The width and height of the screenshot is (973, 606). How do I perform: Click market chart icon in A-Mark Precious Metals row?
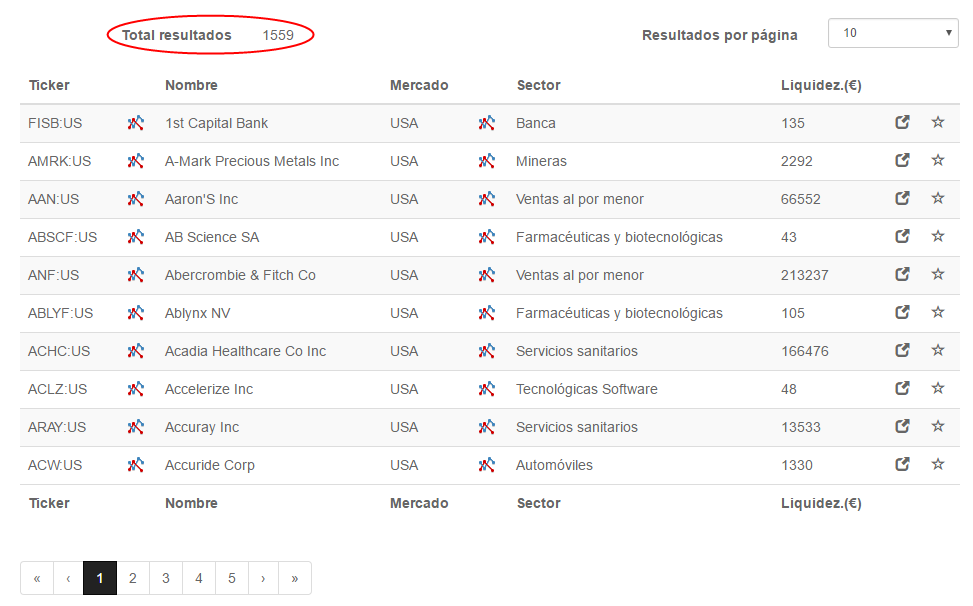486,161
